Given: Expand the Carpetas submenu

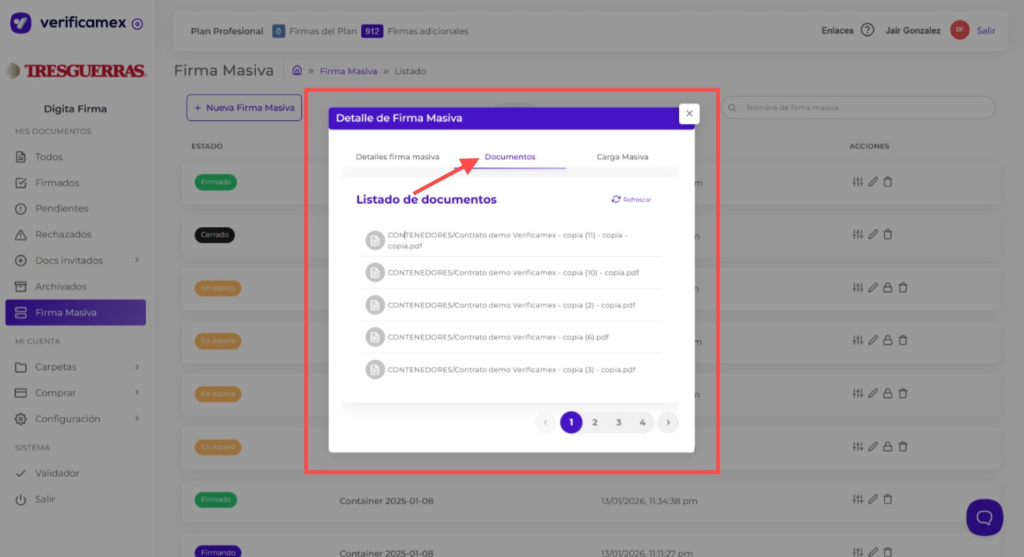Looking at the screenshot, I should click(137, 367).
